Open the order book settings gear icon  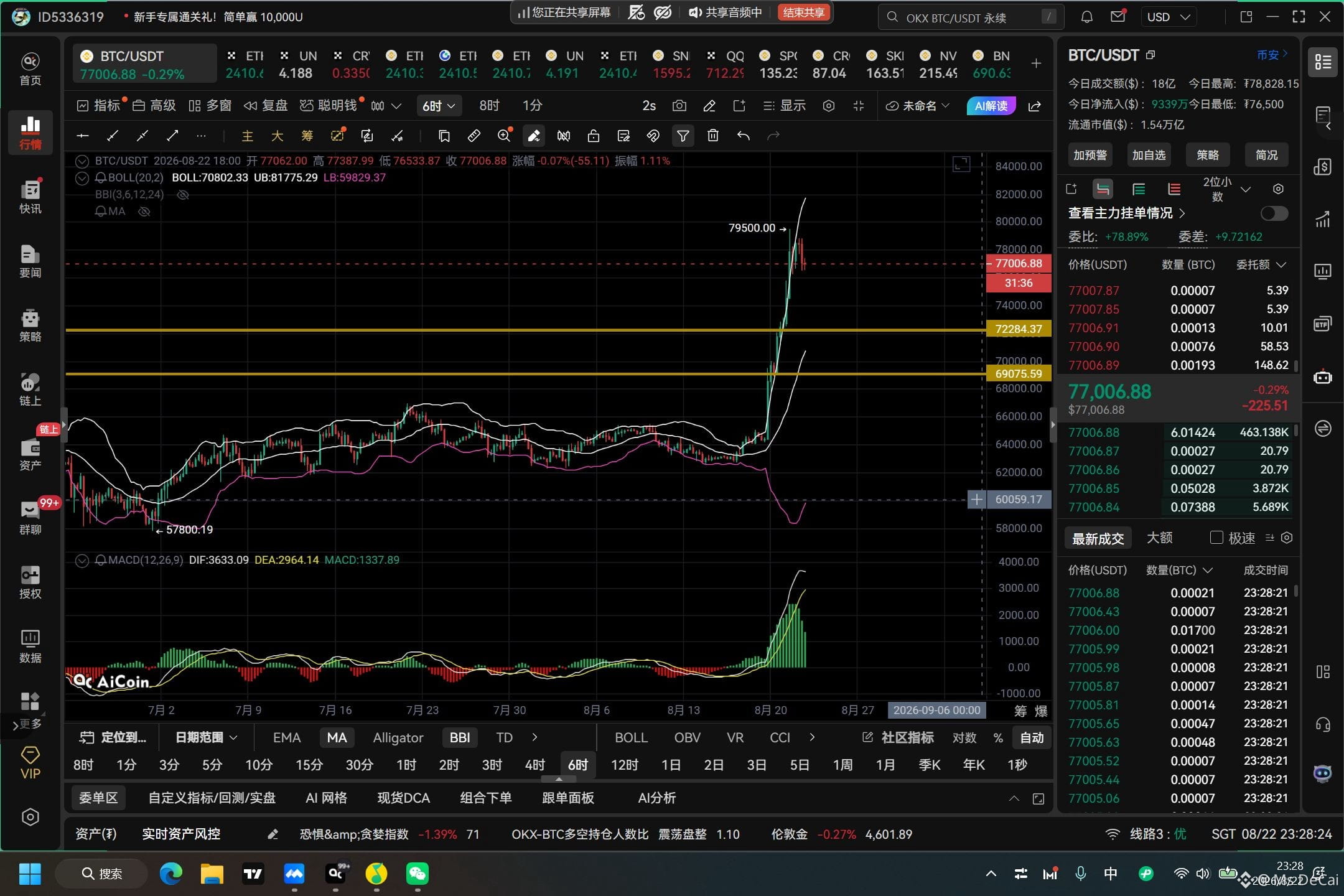click(1278, 189)
